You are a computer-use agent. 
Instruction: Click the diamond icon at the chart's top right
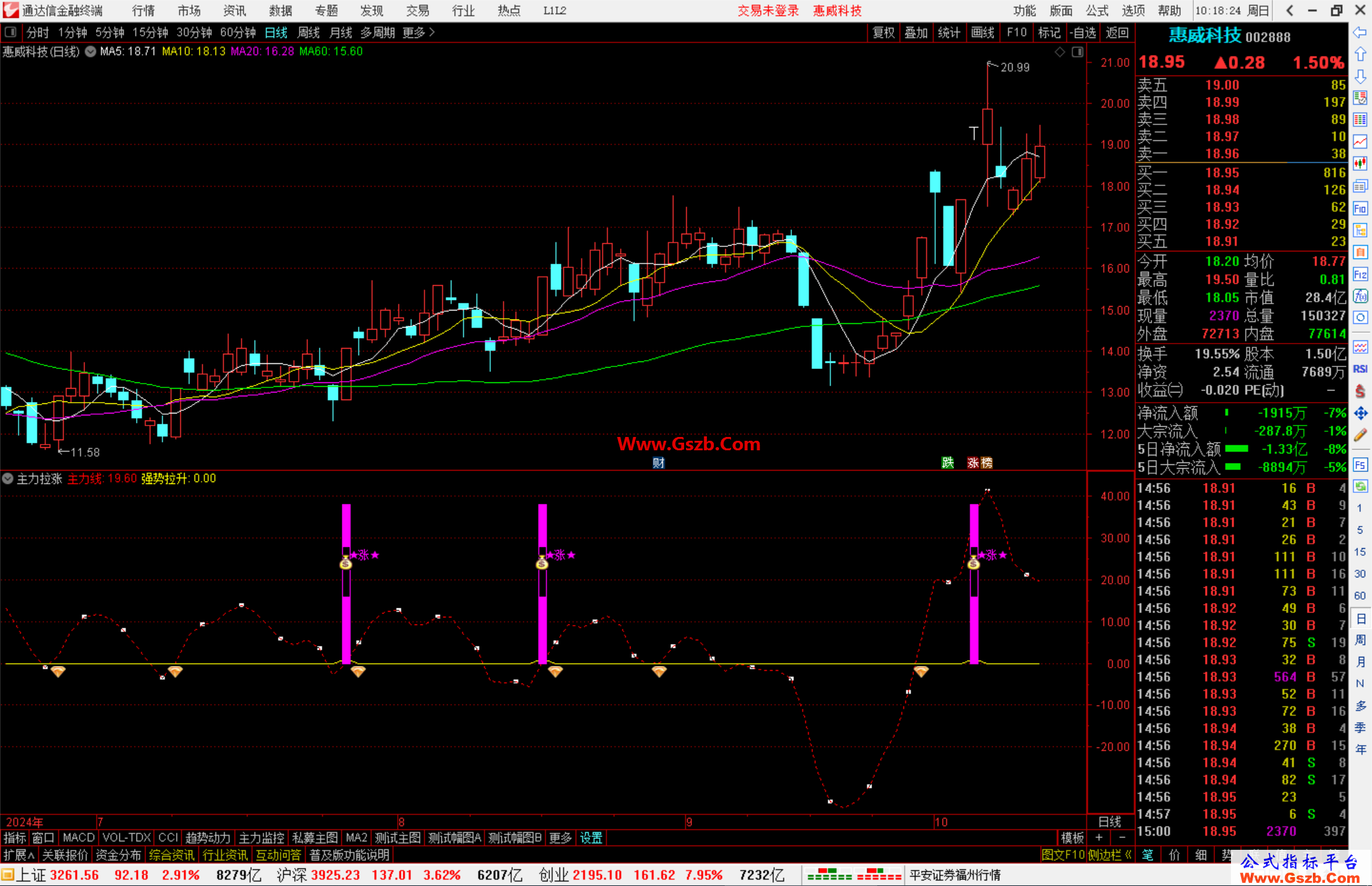click(1059, 52)
